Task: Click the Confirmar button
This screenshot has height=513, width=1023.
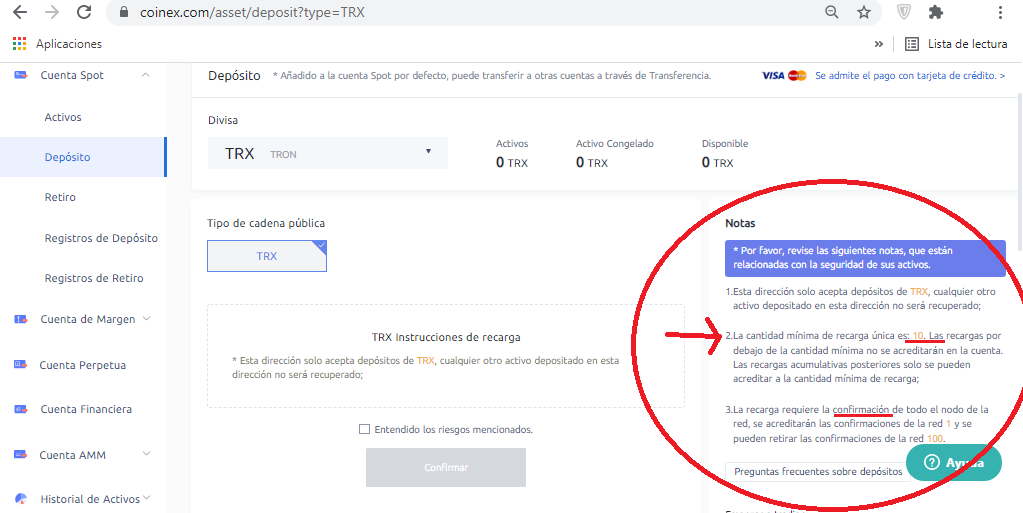Action: (x=446, y=467)
